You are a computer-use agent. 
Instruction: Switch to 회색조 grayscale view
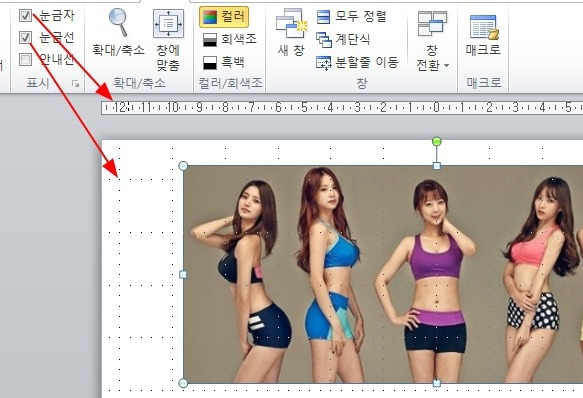coord(230,39)
